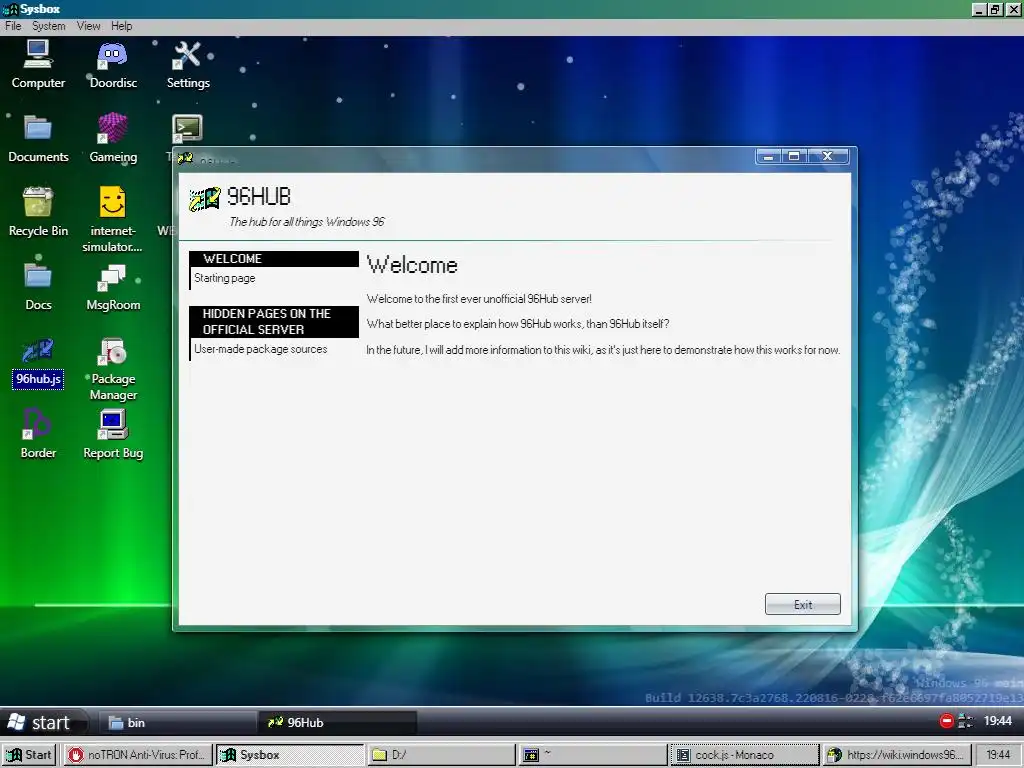Open the System menu in Sysbox

click(49, 26)
